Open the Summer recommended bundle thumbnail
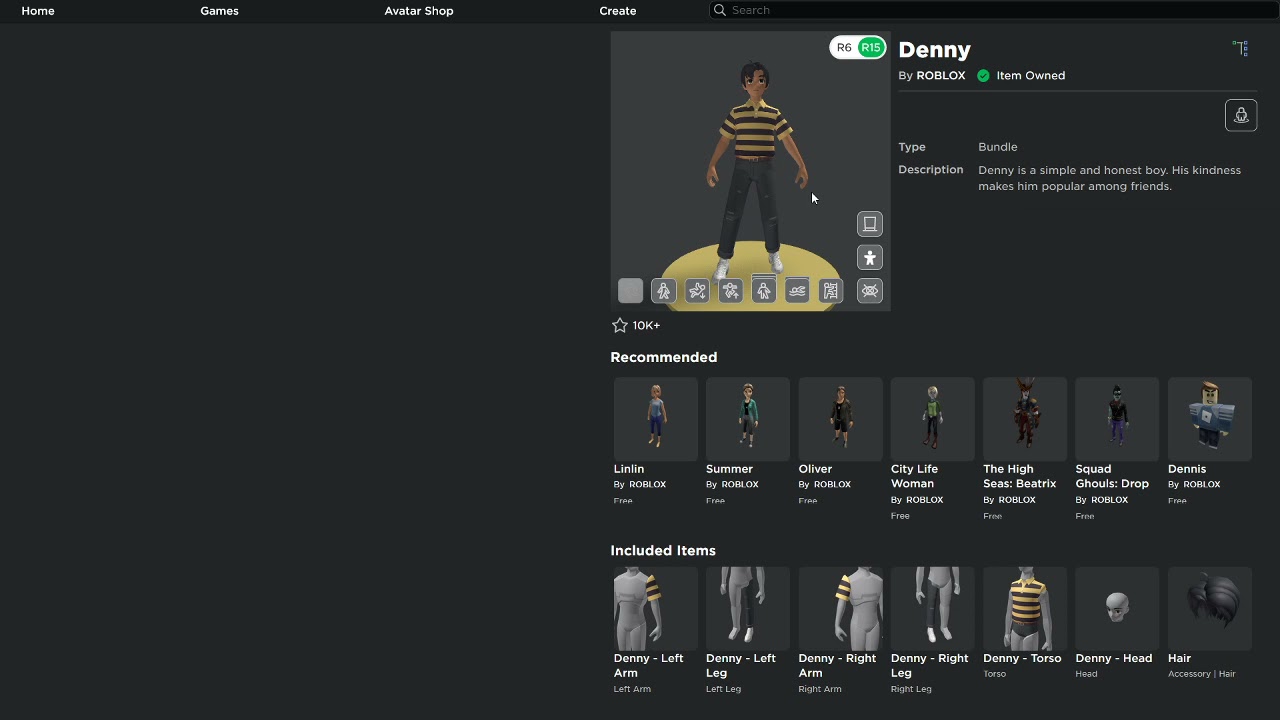This screenshot has width=1280, height=720. pyautogui.click(x=748, y=419)
